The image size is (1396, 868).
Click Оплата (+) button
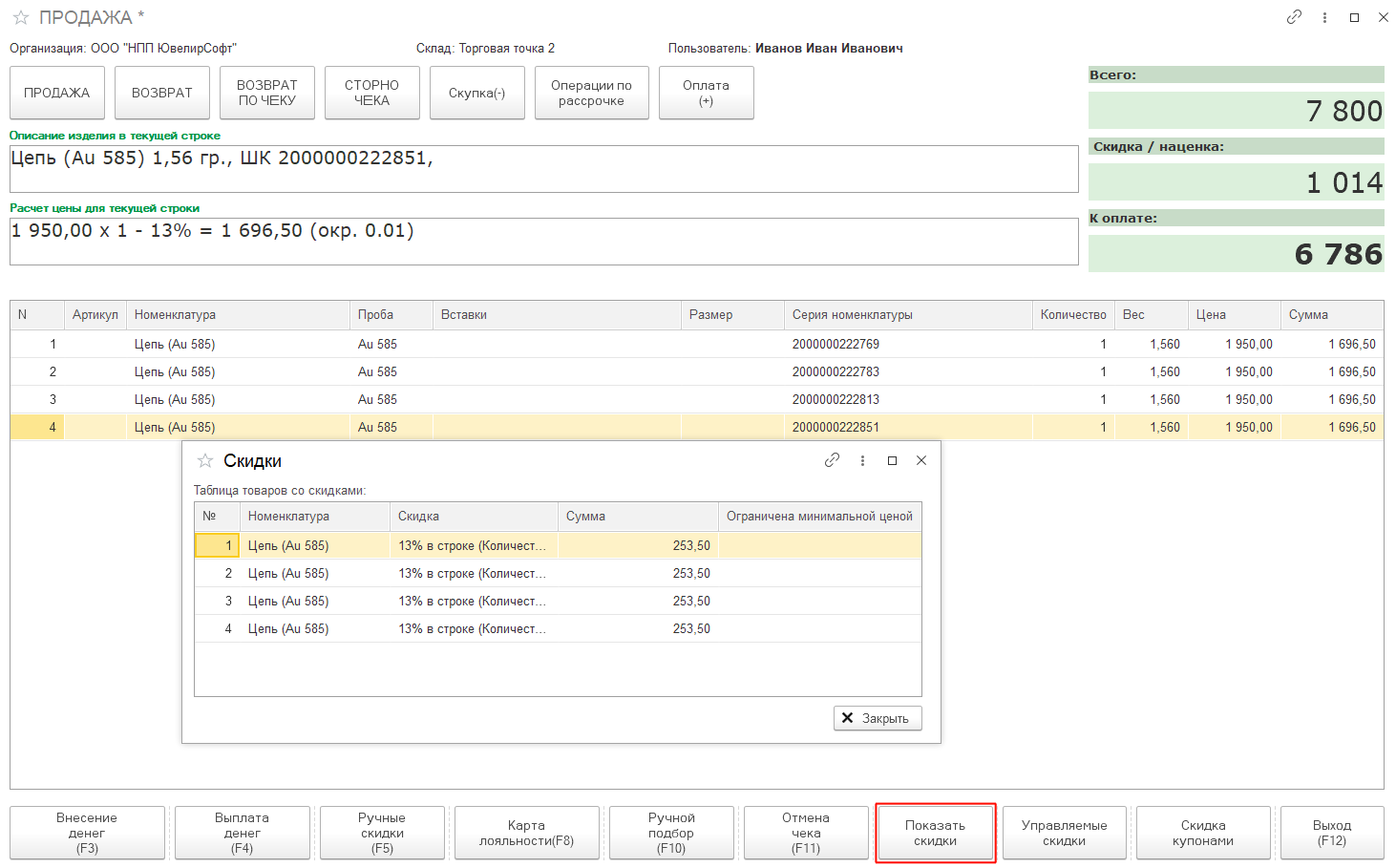pos(707,93)
